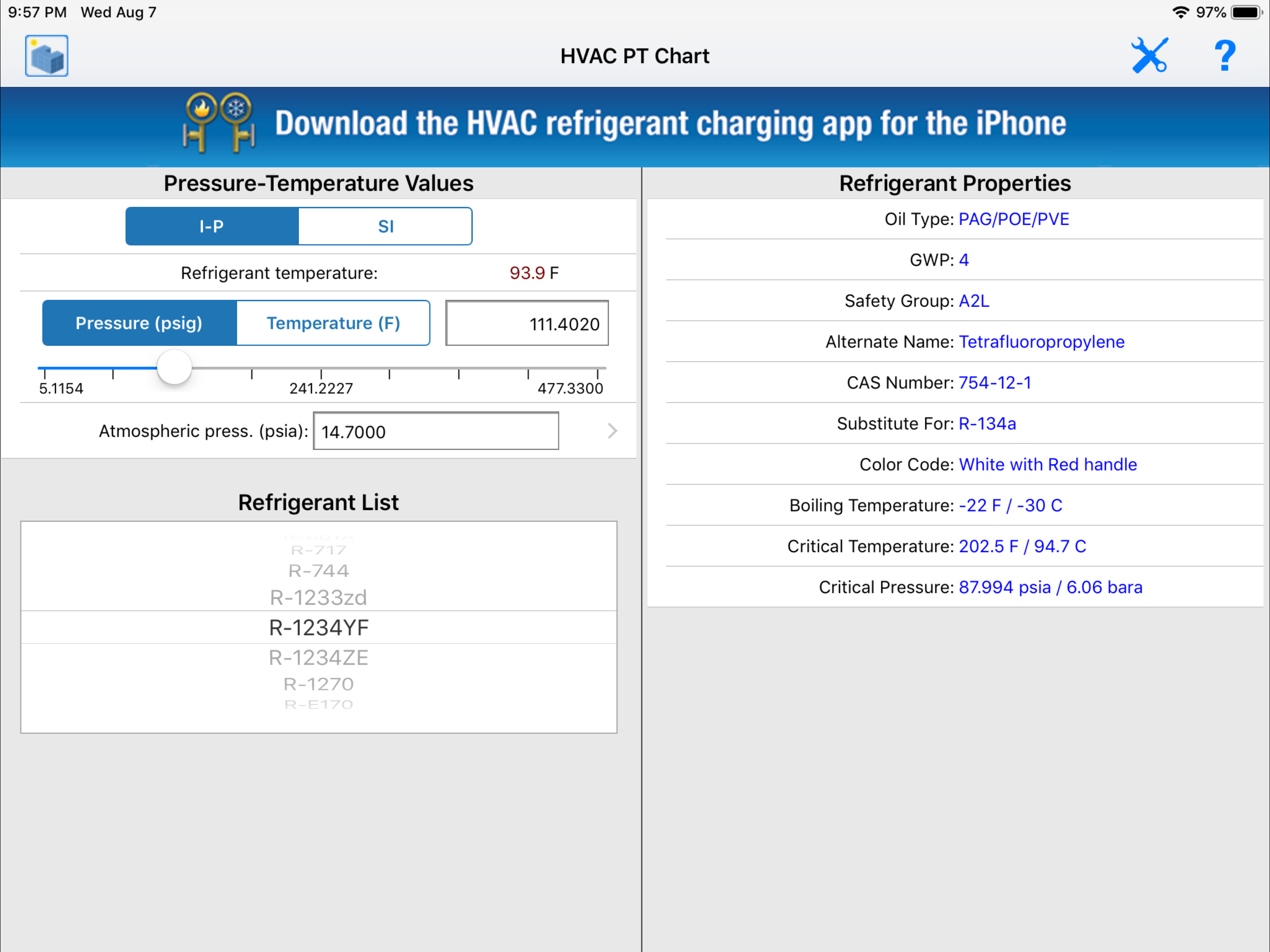
Task: Focus the 111.4020 pressure value field
Action: (x=527, y=323)
